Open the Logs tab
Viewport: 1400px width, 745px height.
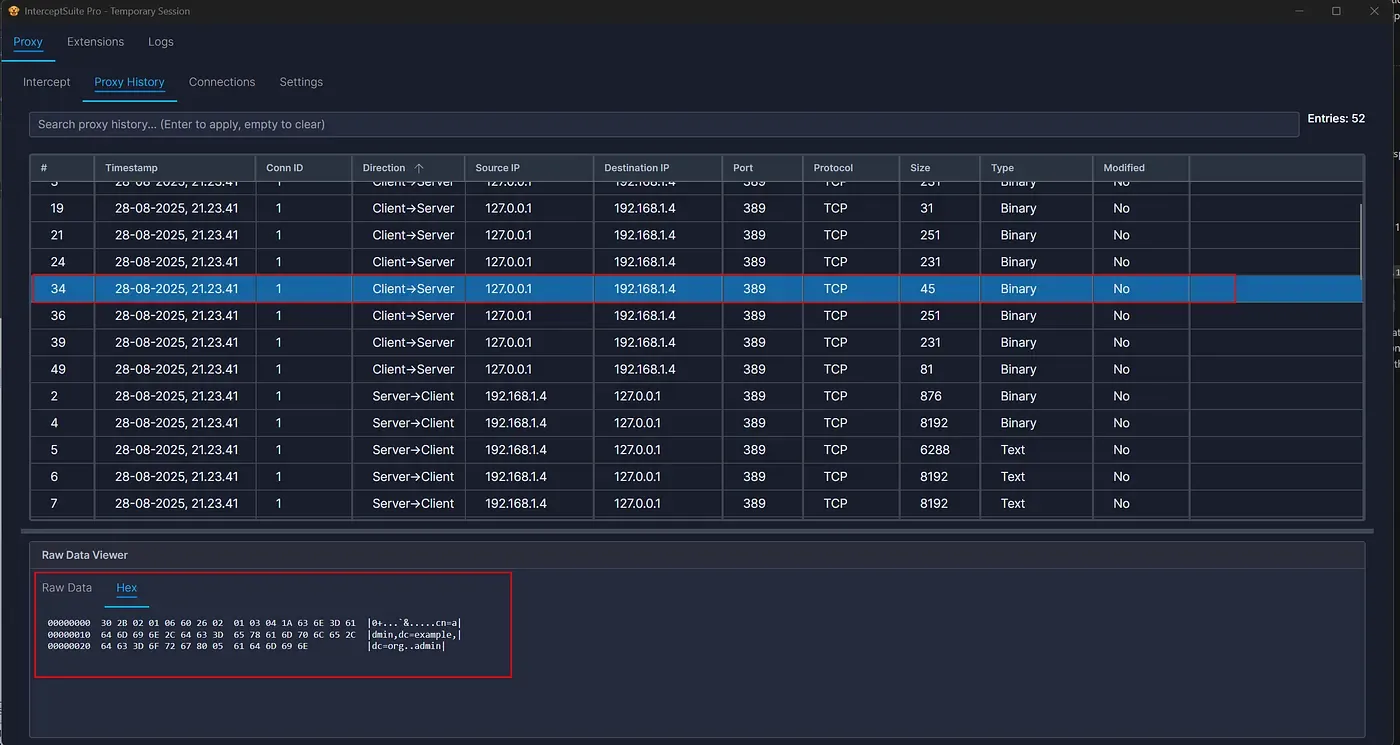point(161,42)
